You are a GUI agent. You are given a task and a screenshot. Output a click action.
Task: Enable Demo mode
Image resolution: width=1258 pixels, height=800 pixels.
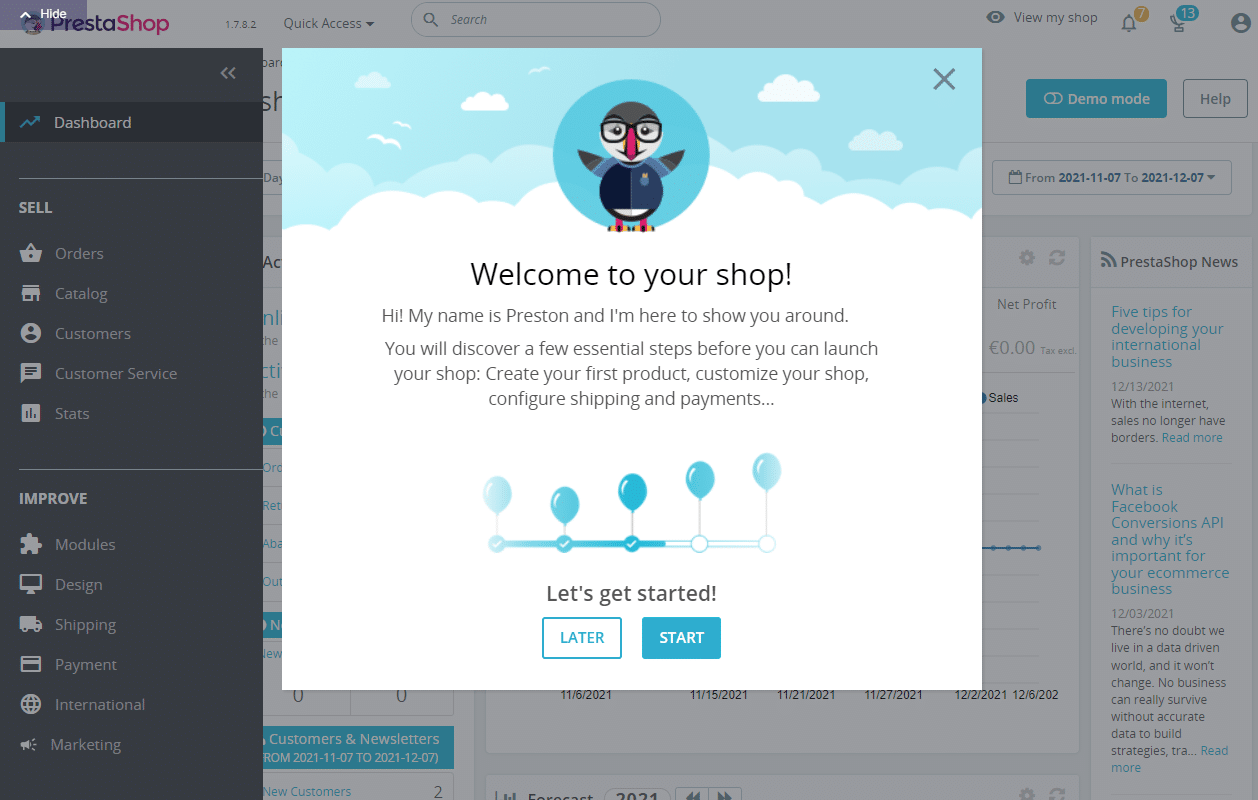[1096, 98]
